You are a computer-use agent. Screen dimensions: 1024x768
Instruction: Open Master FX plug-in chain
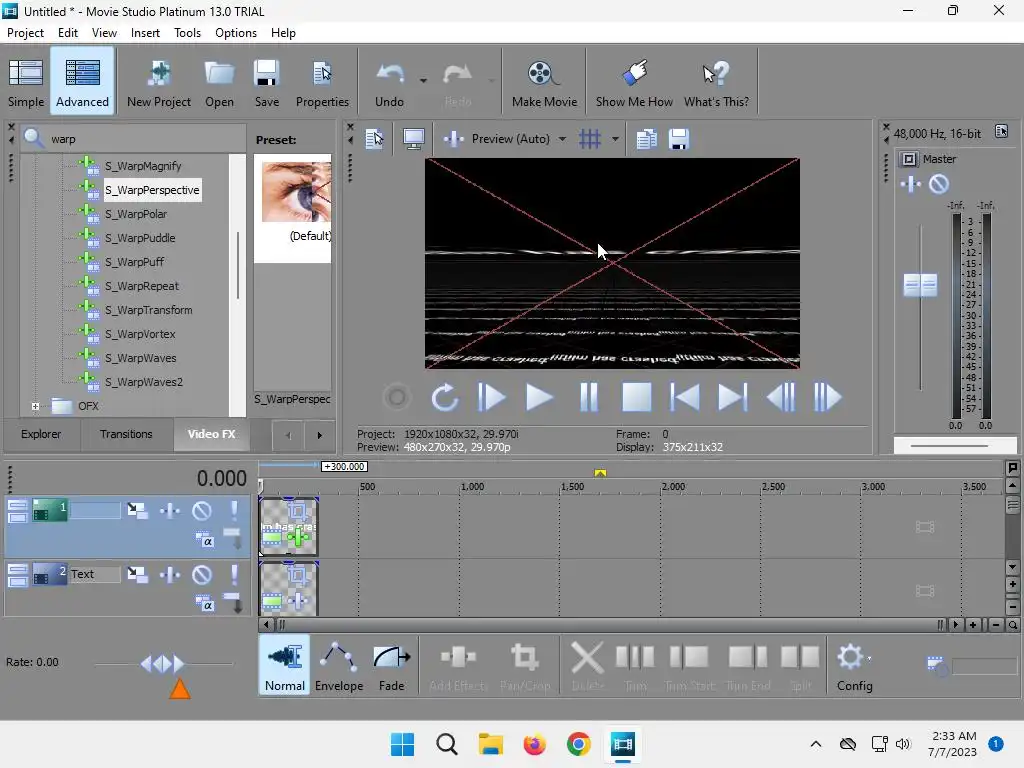pyautogui.click(x=910, y=184)
